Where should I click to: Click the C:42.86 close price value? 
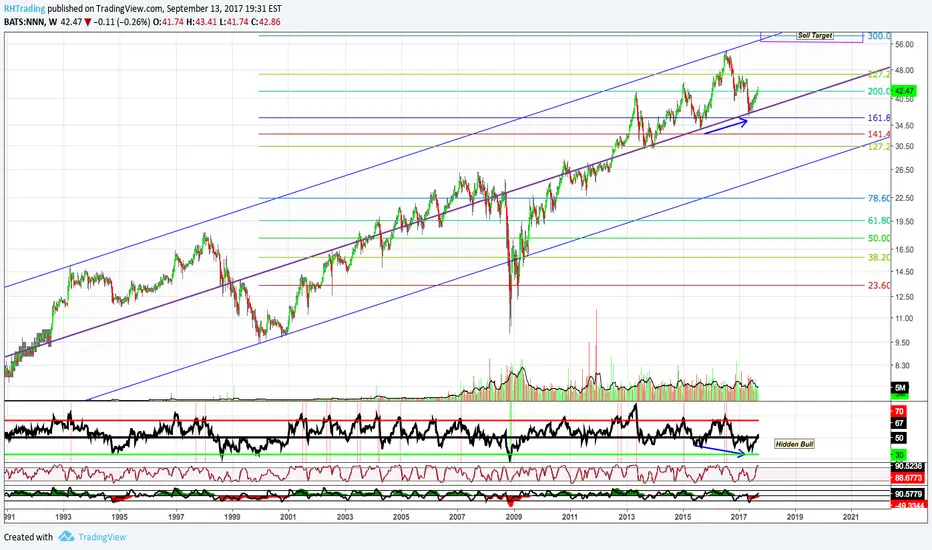click(x=265, y=22)
